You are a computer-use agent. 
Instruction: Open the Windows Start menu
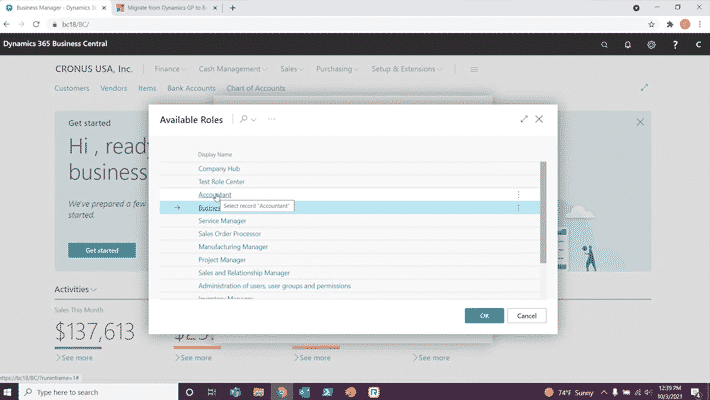7,392
